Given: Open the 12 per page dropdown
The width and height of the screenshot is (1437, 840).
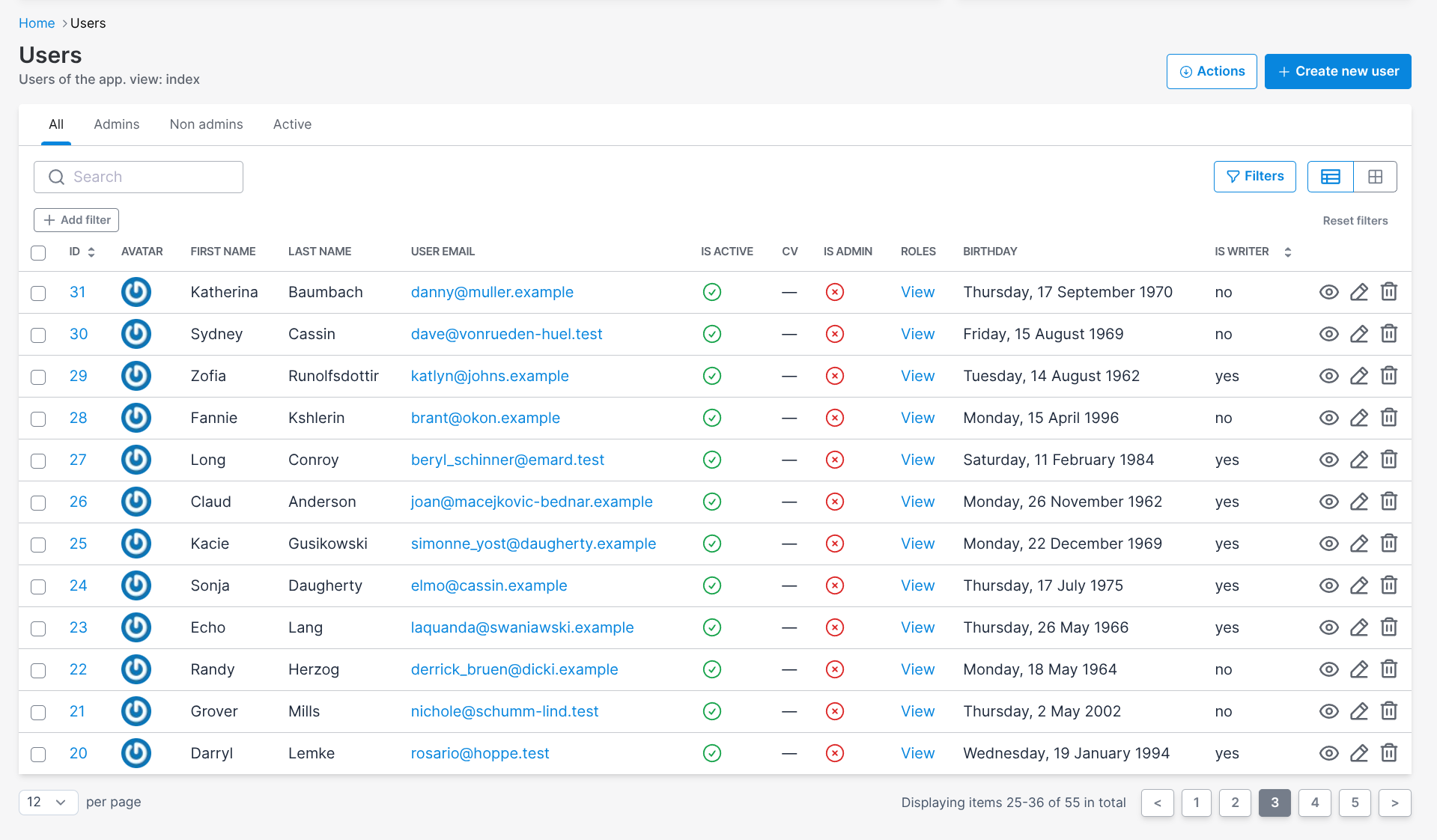Looking at the screenshot, I should click(x=48, y=802).
